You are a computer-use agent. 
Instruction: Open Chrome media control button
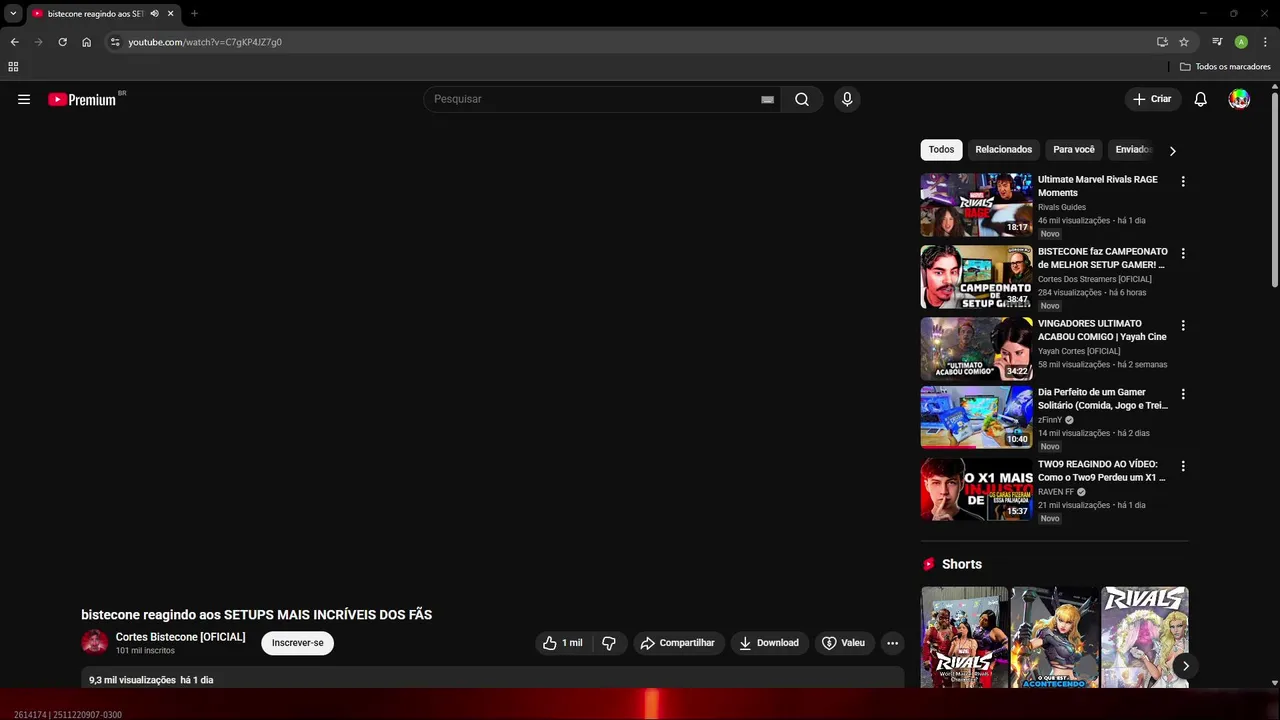[x=1217, y=42]
